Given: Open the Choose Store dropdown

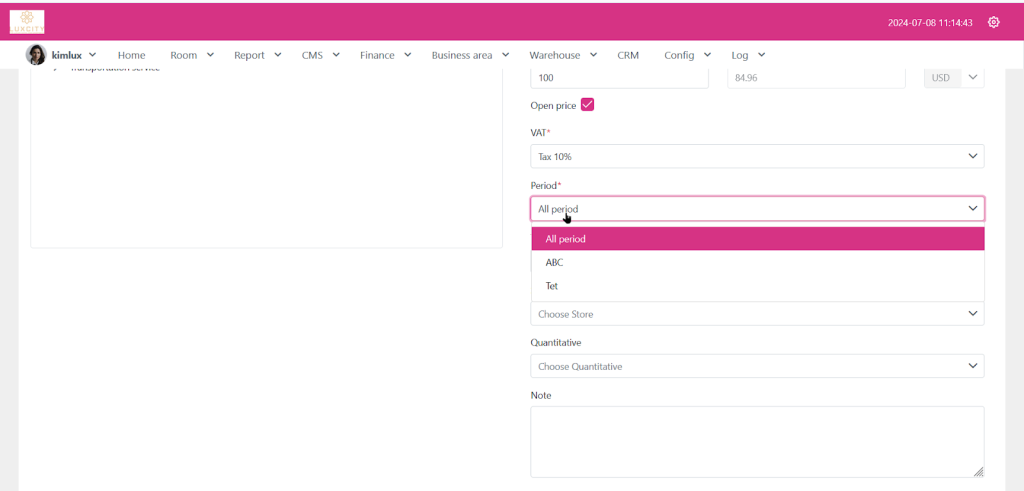Looking at the screenshot, I should click(x=756, y=314).
